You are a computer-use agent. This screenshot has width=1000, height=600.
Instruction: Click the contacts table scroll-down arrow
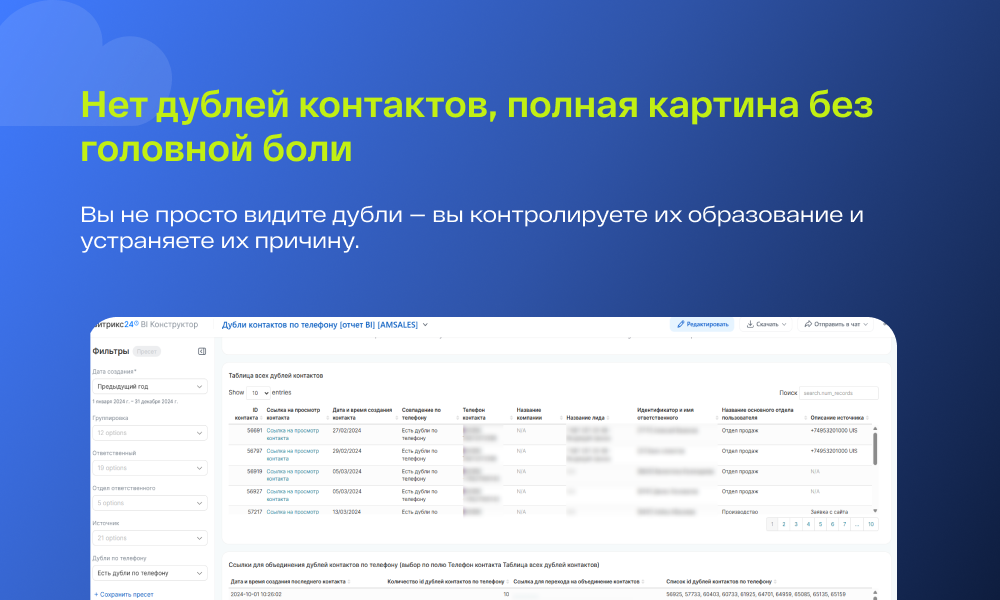coord(875,511)
